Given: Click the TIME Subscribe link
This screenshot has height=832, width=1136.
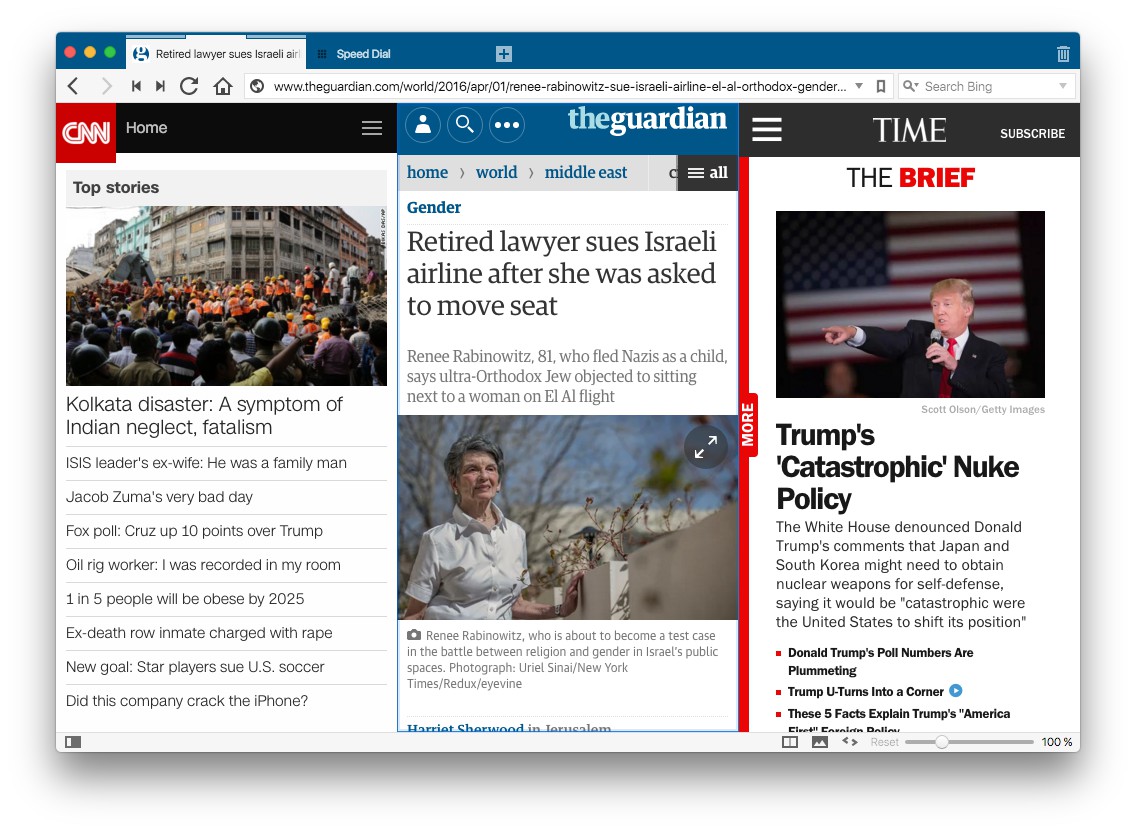Looking at the screenshot, I should tap(1032, 133).
